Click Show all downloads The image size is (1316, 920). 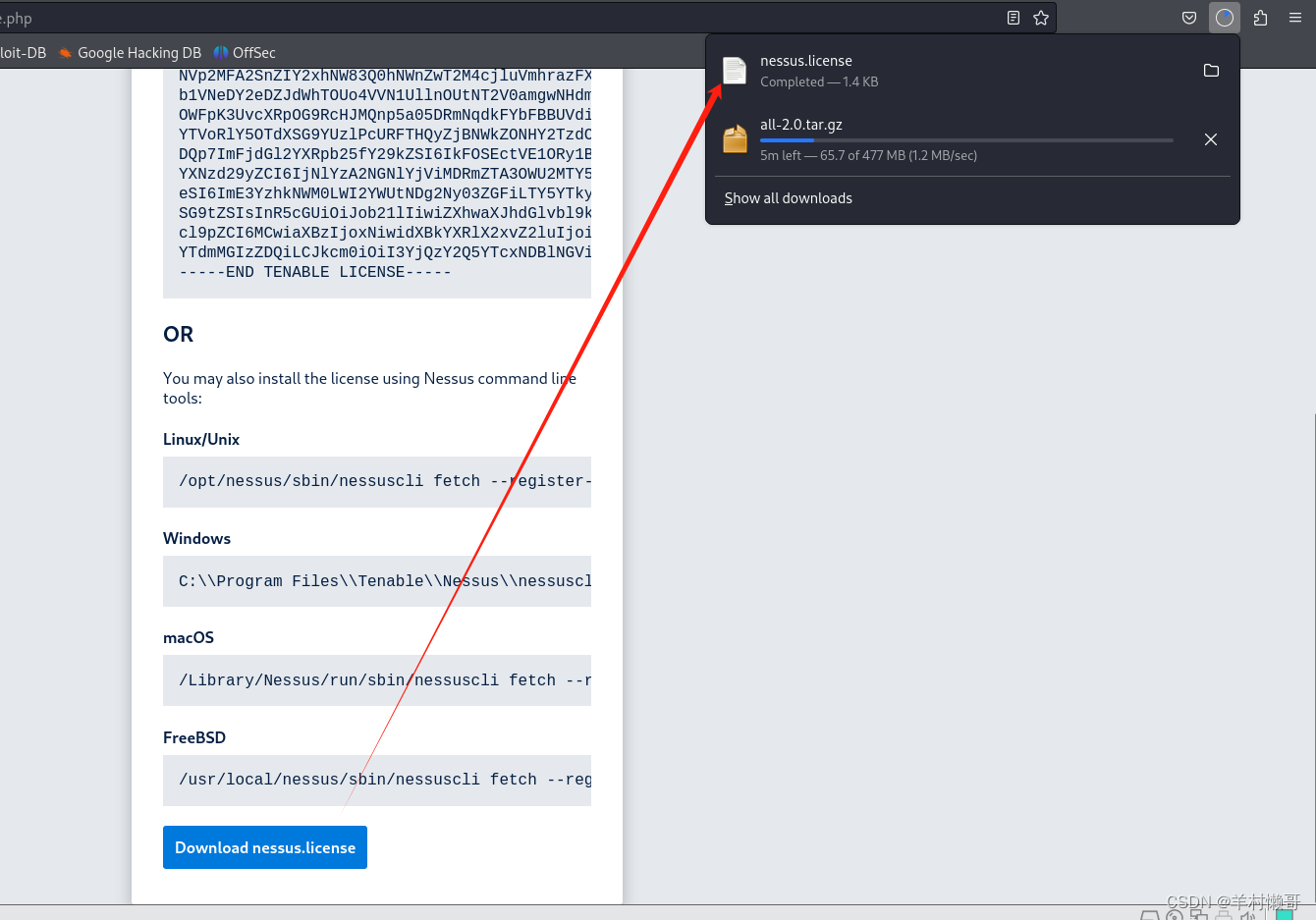[789, 198]
